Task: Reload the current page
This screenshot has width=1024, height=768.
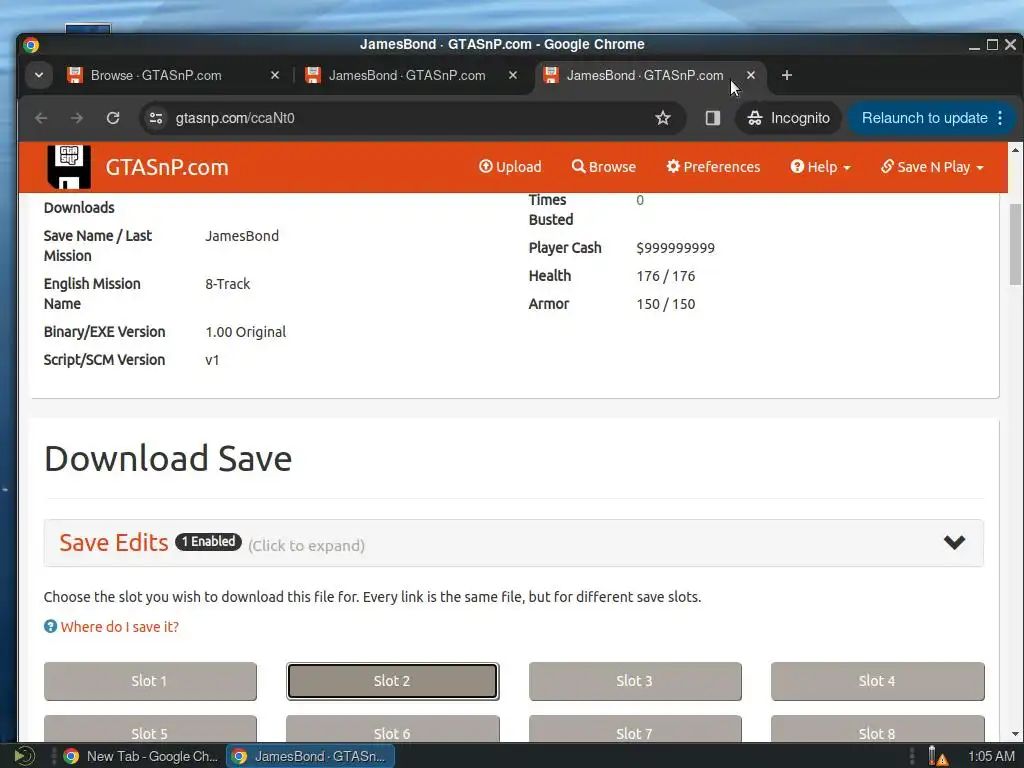Action: pos(113,118)
